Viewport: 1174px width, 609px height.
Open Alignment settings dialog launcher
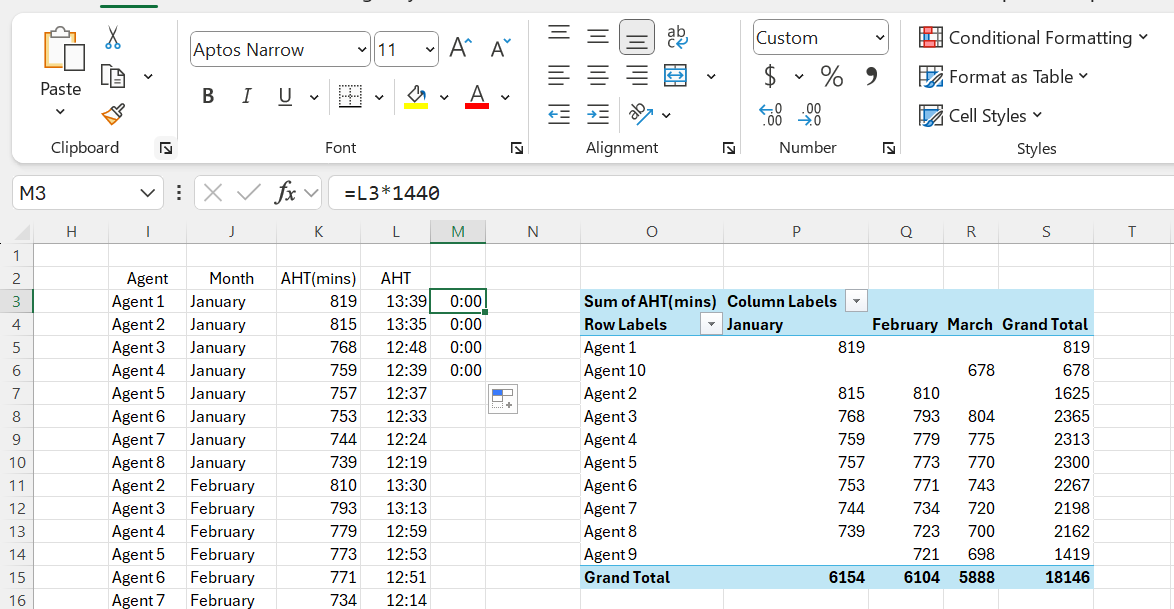click(x=729, y=148)
